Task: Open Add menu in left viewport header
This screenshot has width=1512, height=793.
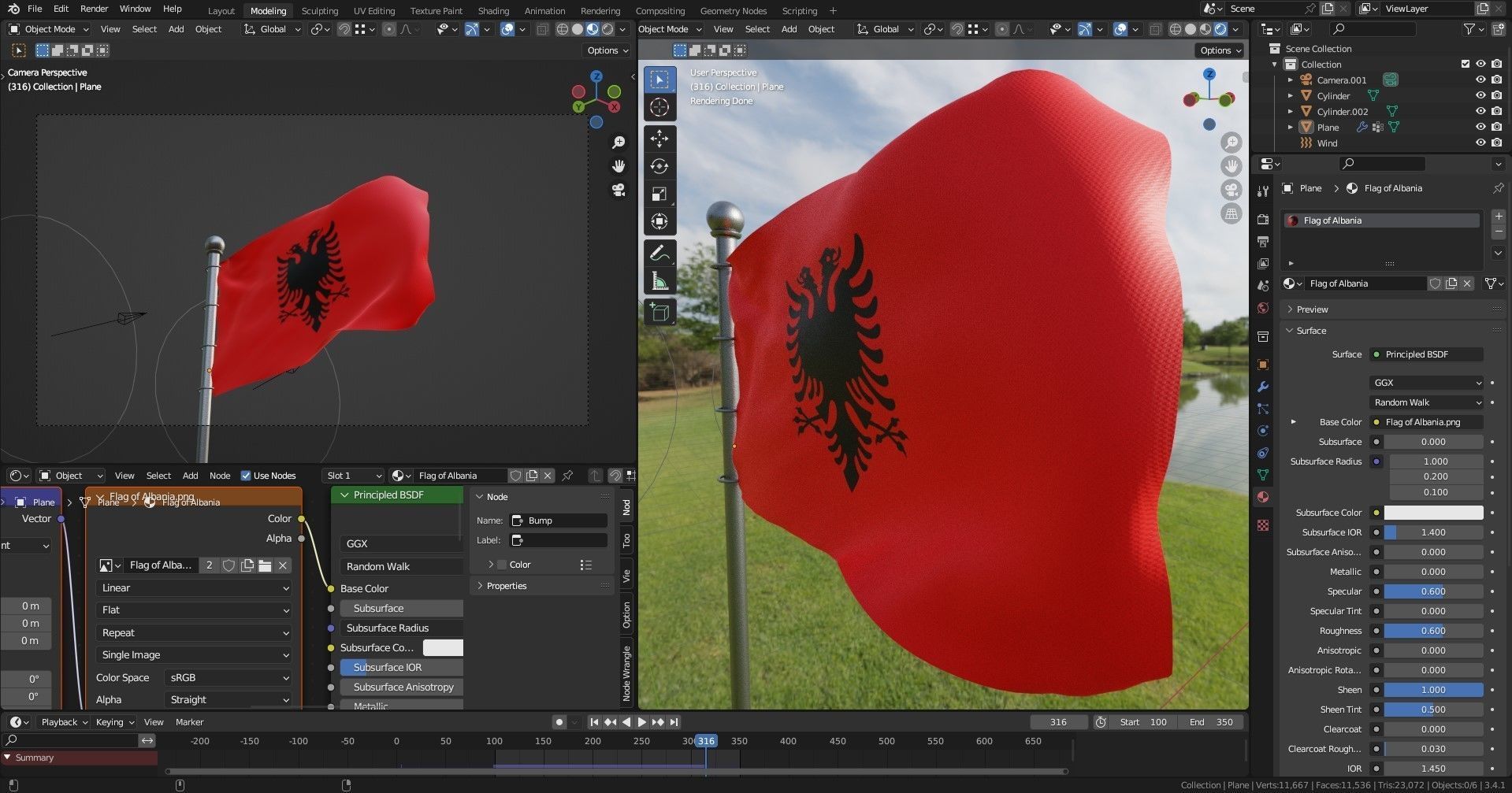Action: [176, 29]
